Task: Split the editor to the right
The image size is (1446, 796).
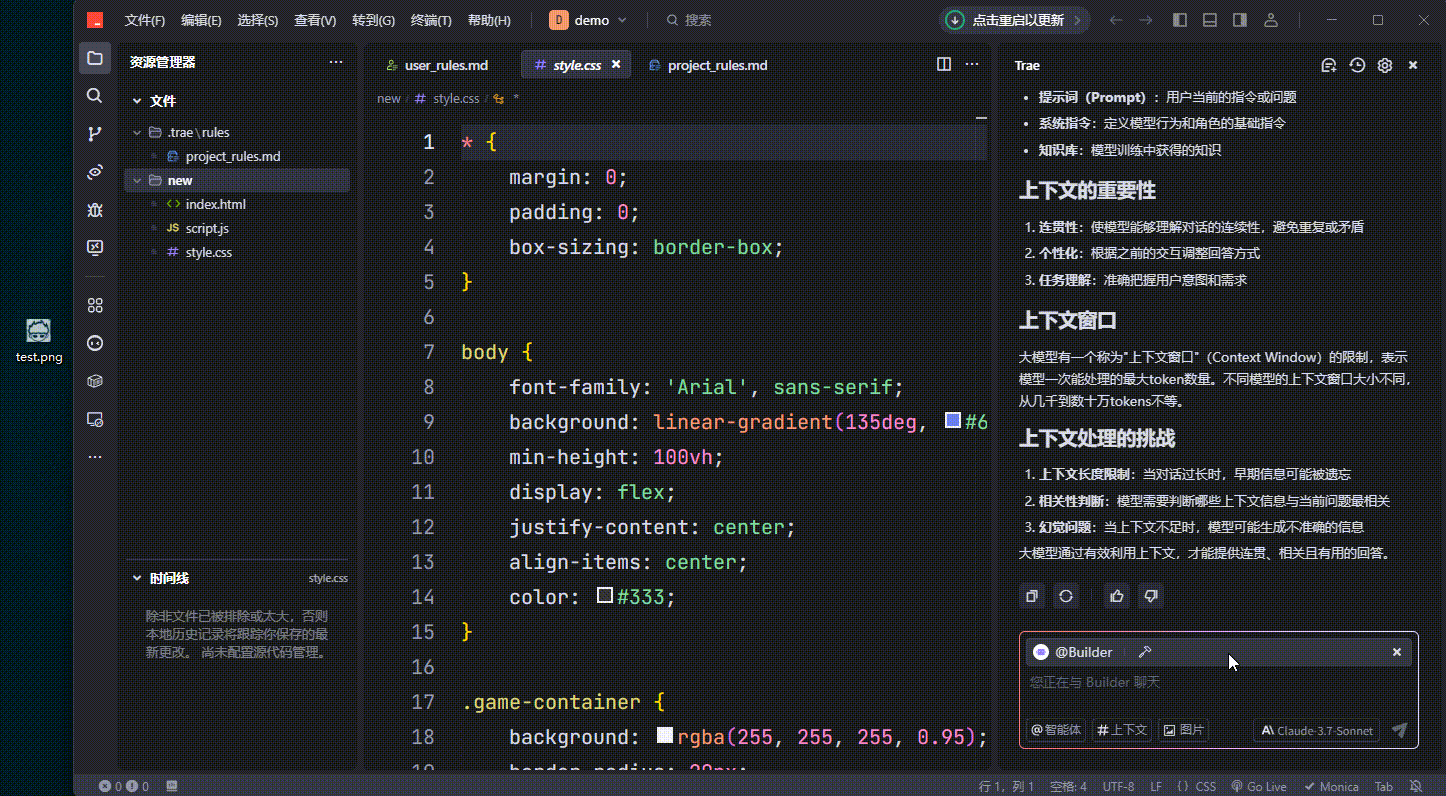Action: pos(944,64)
